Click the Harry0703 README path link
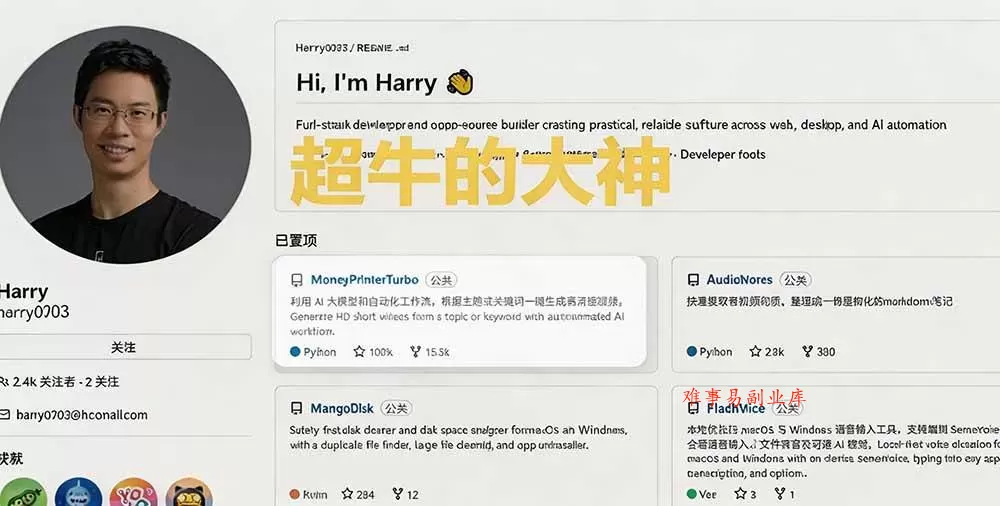Screen dimensions: 1000x506 pos(352,48)
